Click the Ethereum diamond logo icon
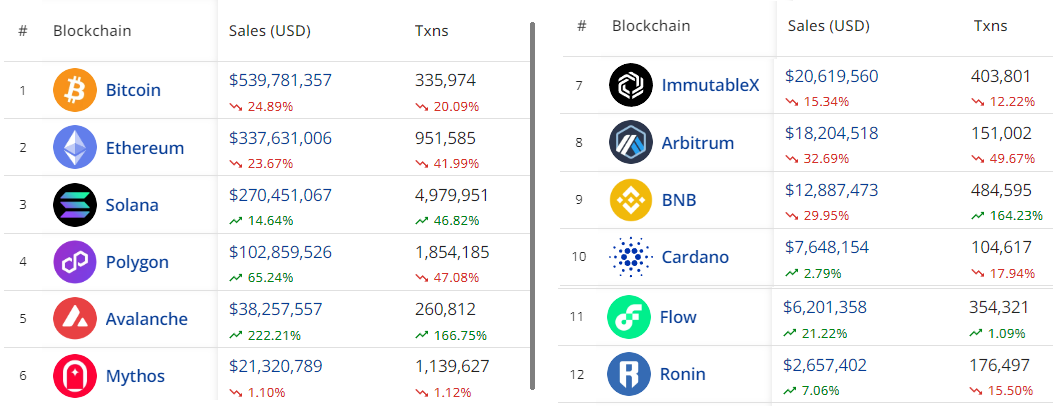 [x=75, y=147]
